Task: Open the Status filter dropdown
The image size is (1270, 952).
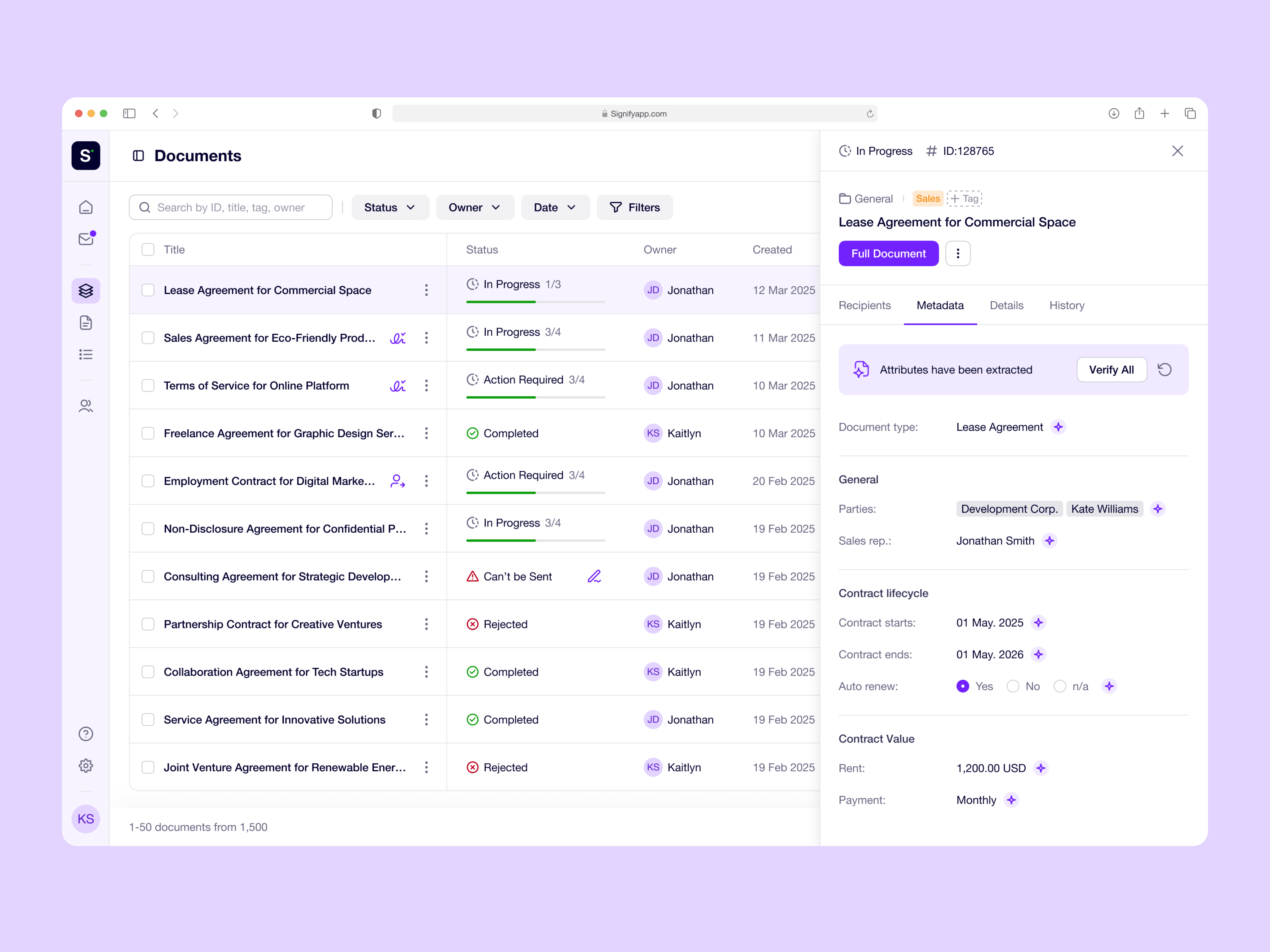Action: click(x=390, y=207)
